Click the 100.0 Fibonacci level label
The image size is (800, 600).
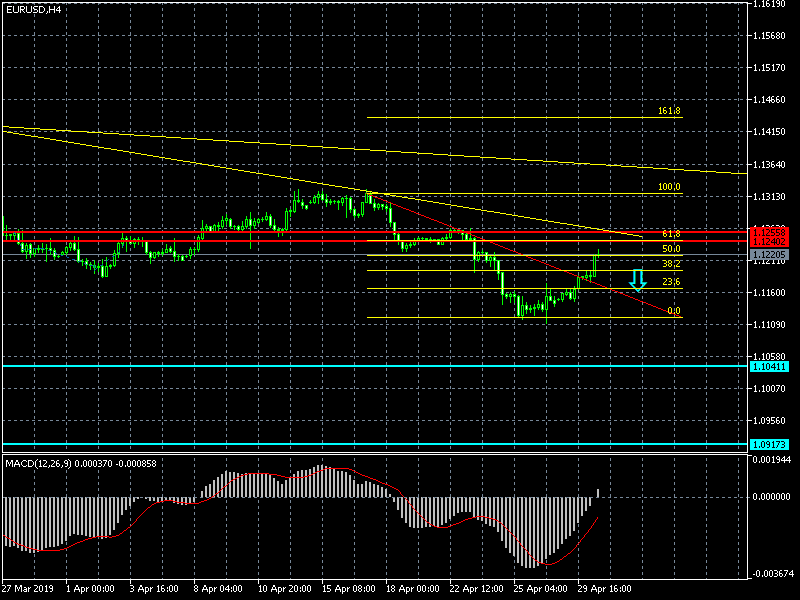[x=669, y=187]
